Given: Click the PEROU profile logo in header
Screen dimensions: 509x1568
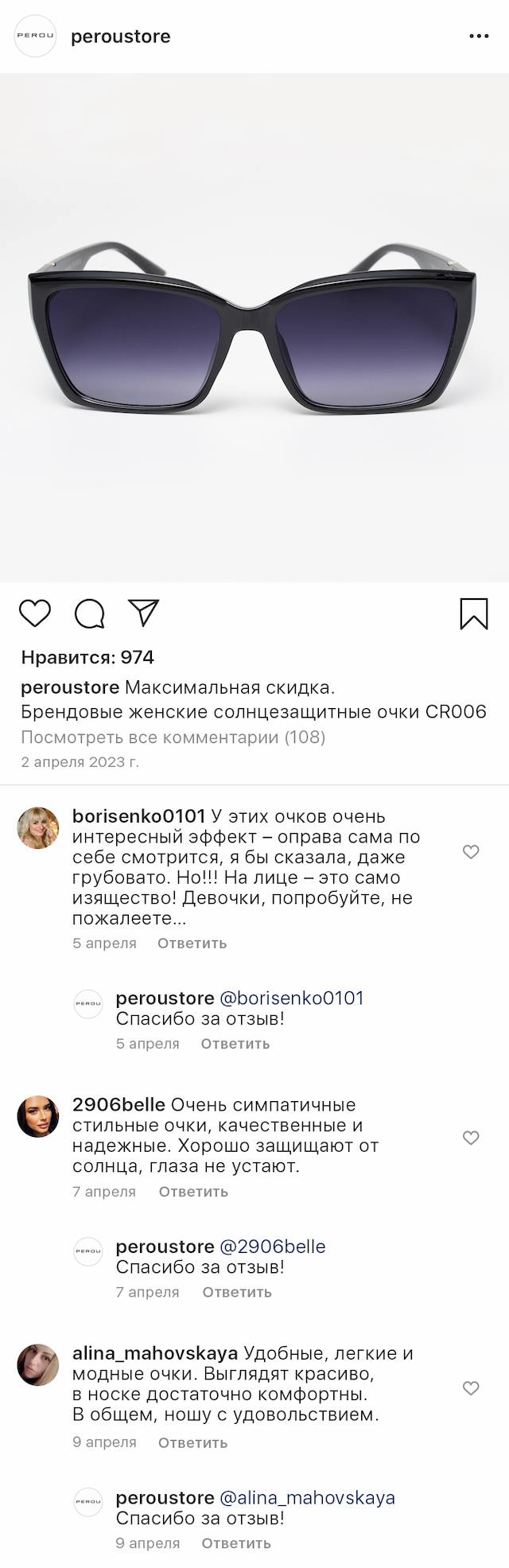Looking at the screenshot, I should (x=36, y=37).
